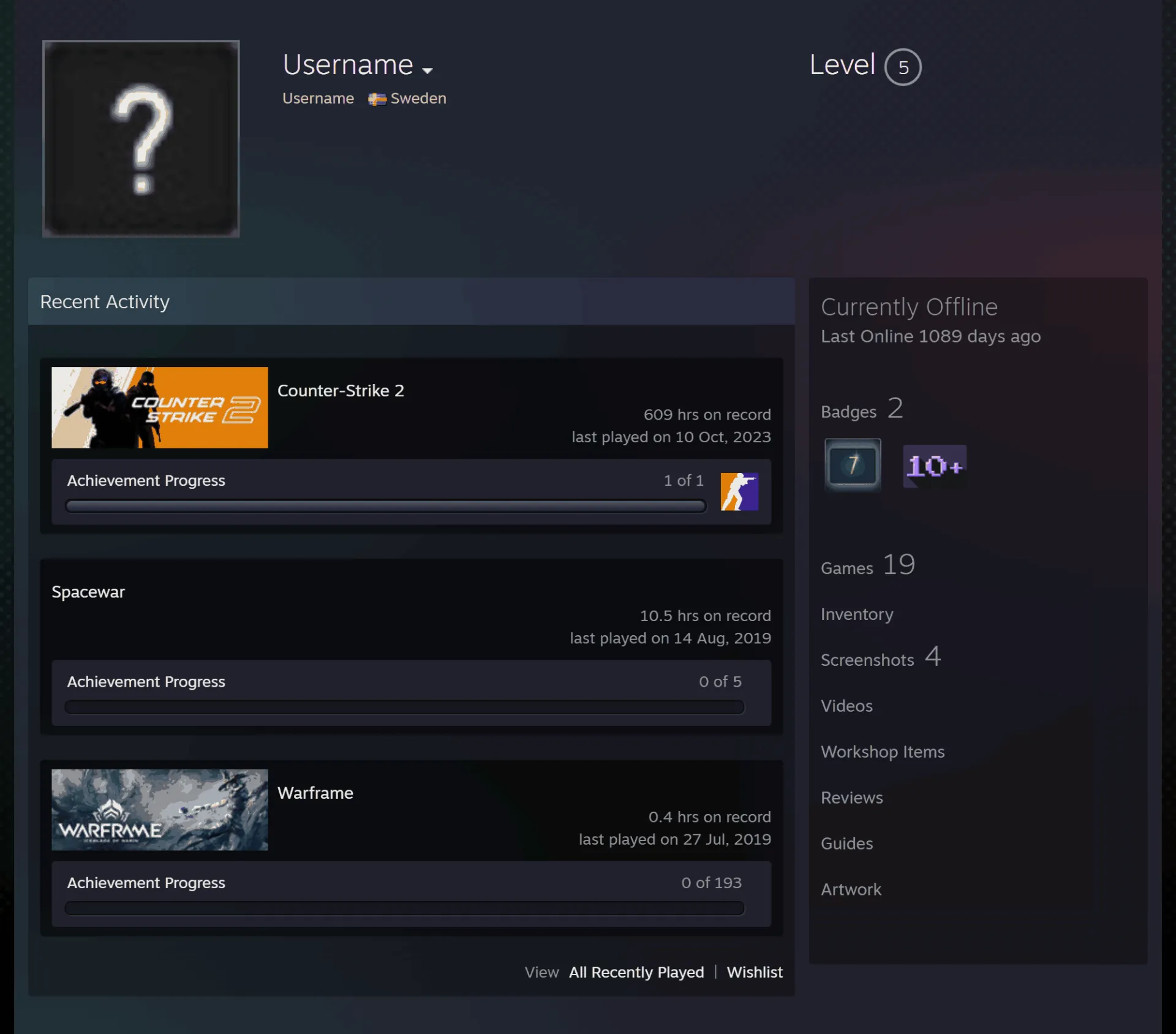Open the Badges section link
The width and height of the screenshot is (1176, 1034).
pos(862,409)
